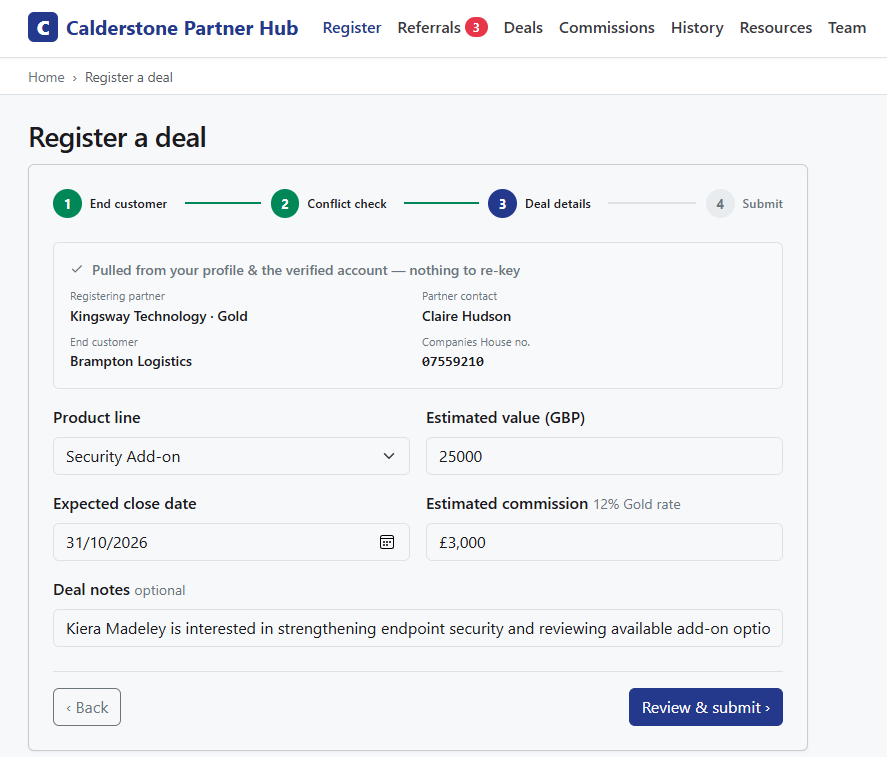Follow the Home breadcrumb link

[x=46, y=77]
